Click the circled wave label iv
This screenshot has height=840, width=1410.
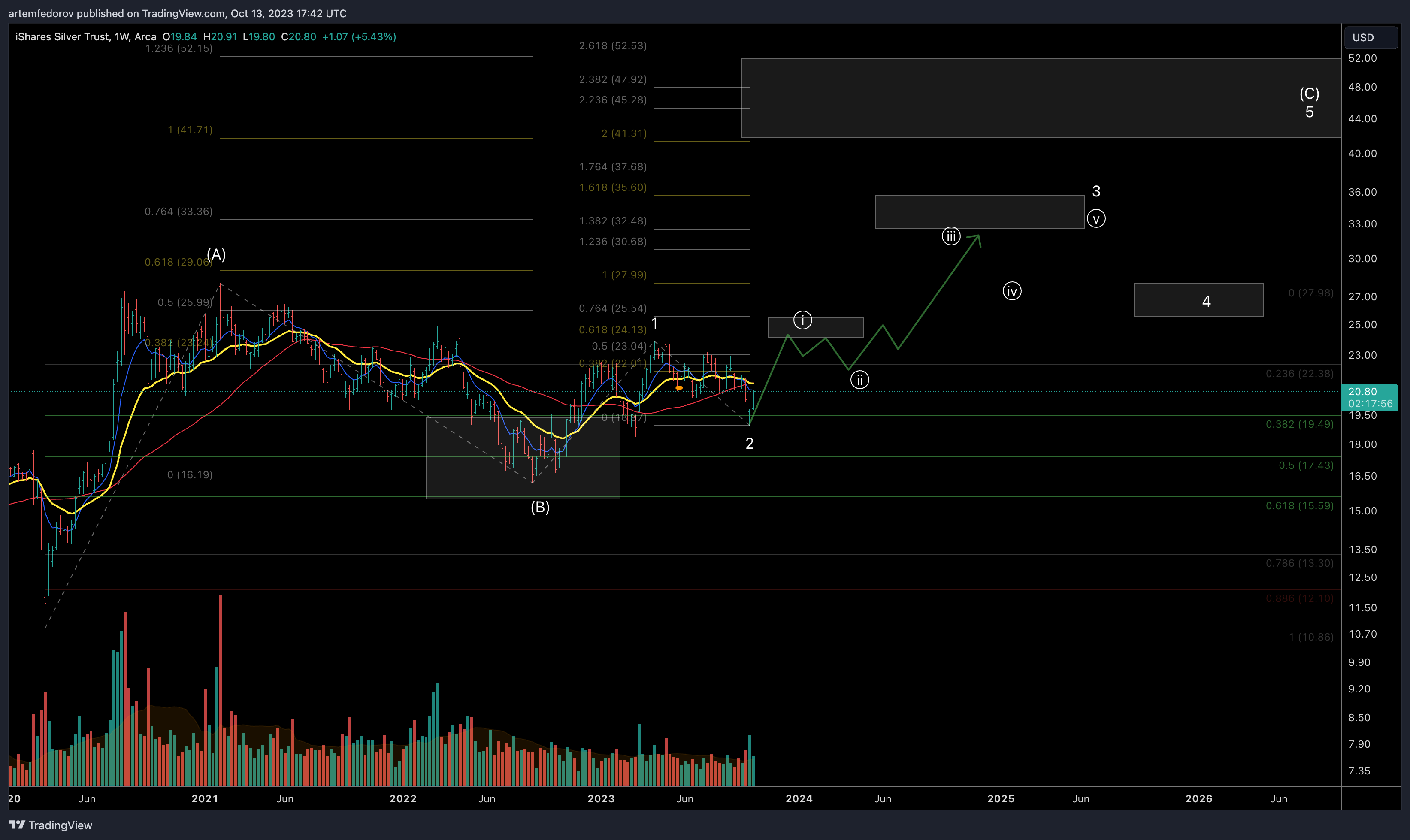coord(1012,291)
